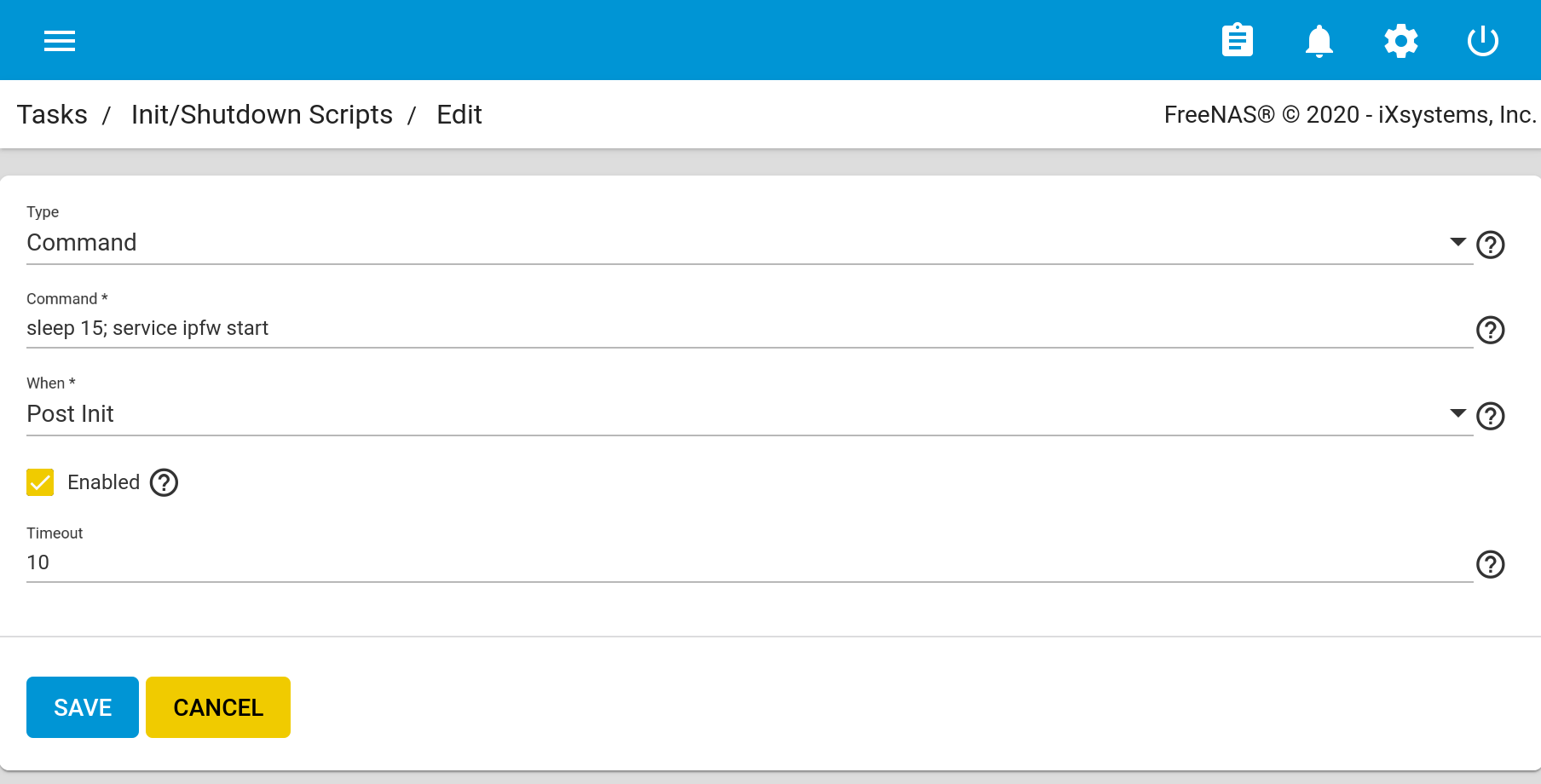Open the Post Init selection box
The image size is (1541, 784).
733,414
